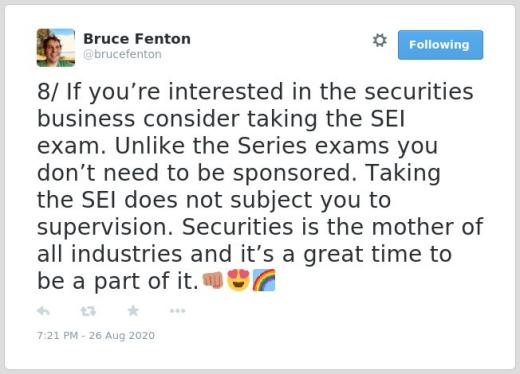Click Bruce Fenton's profile avatar photo

coord(56,48)
